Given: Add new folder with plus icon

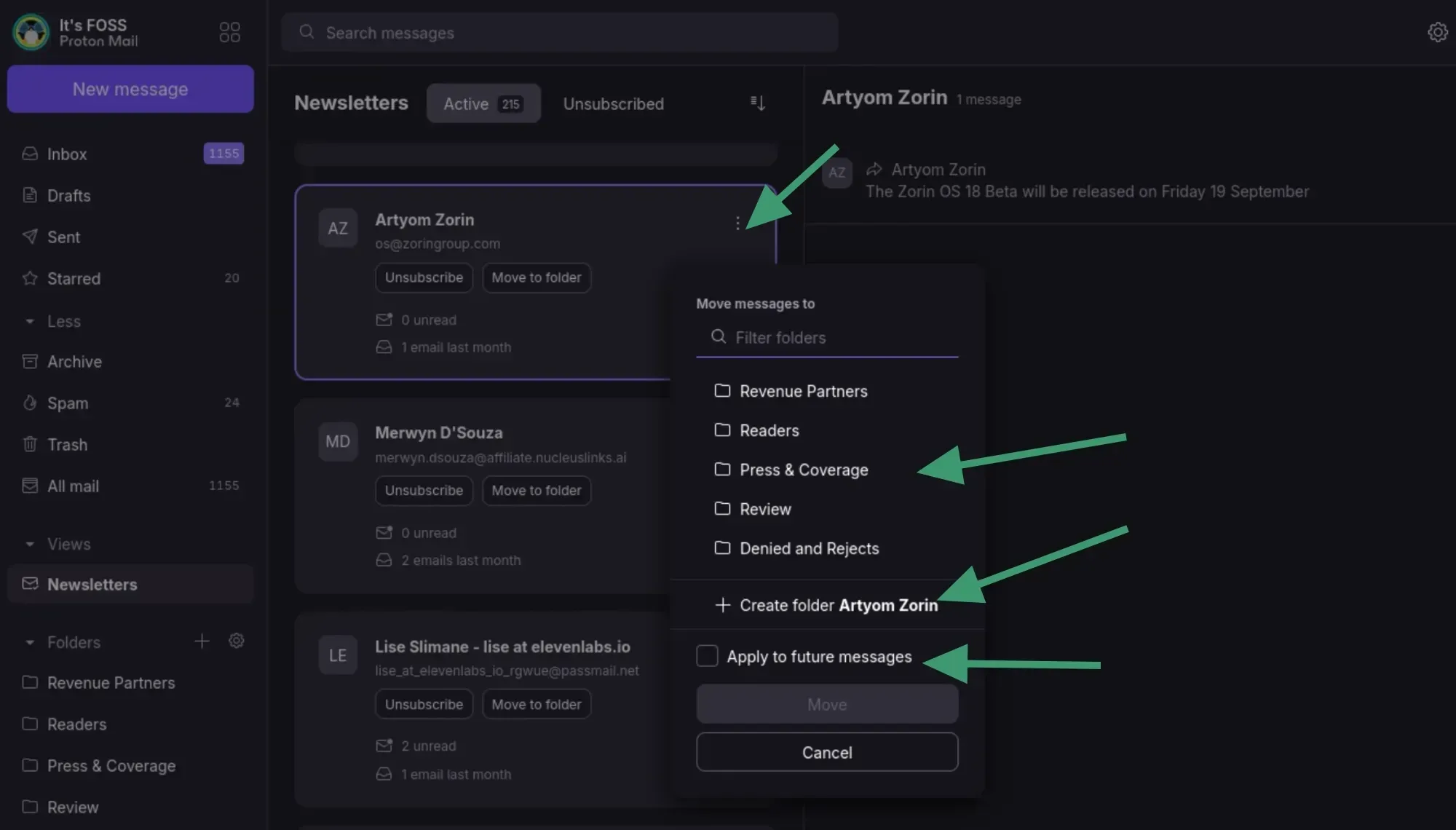Looking at the screenshot, I should tap(202, 641).
